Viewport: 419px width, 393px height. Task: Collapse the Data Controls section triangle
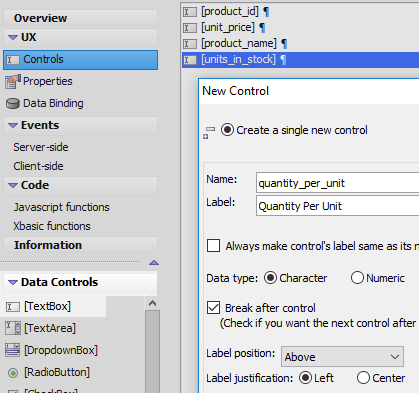[13, 283]
